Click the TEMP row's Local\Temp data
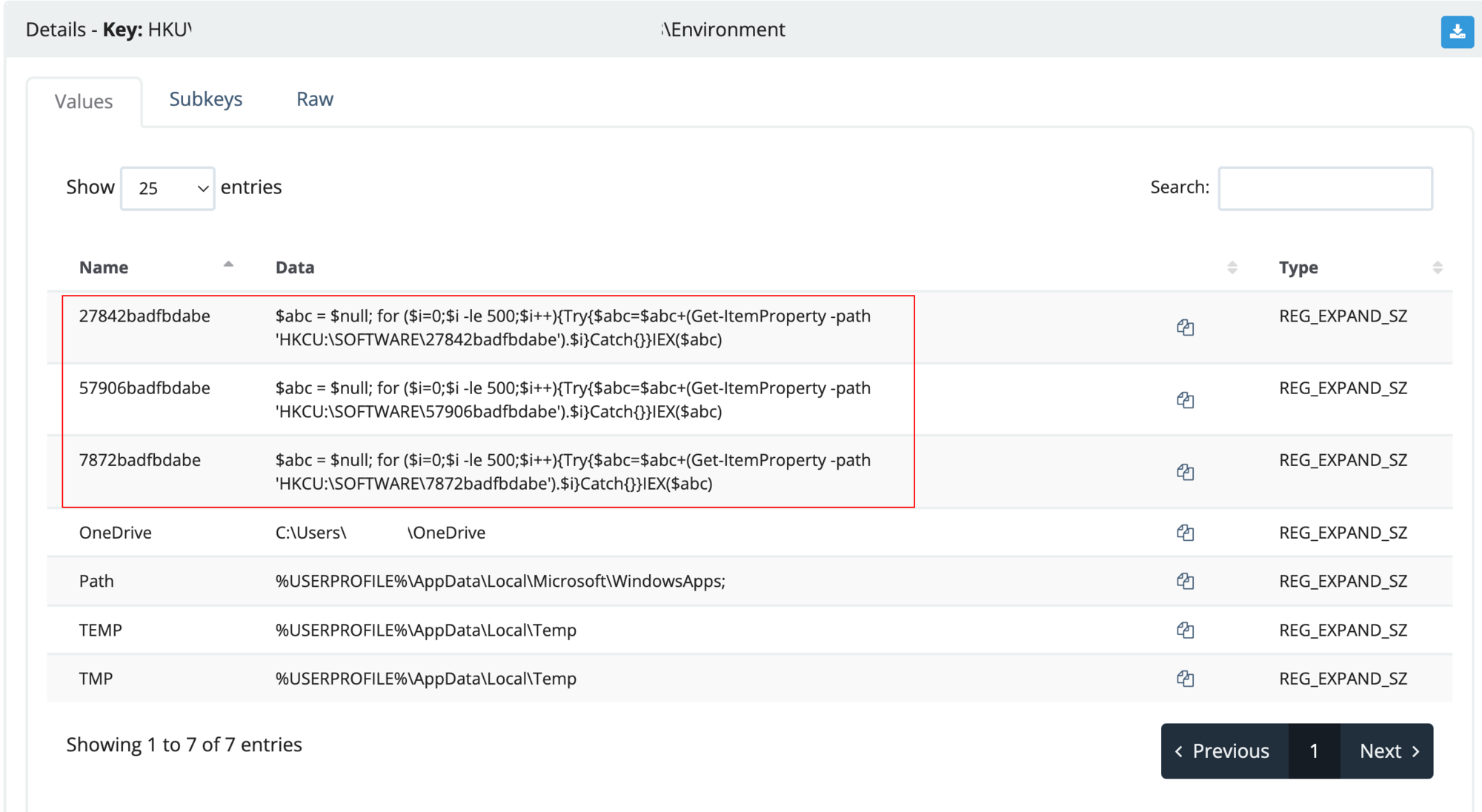The image size is (1482, 812). [x=426, y=630]
